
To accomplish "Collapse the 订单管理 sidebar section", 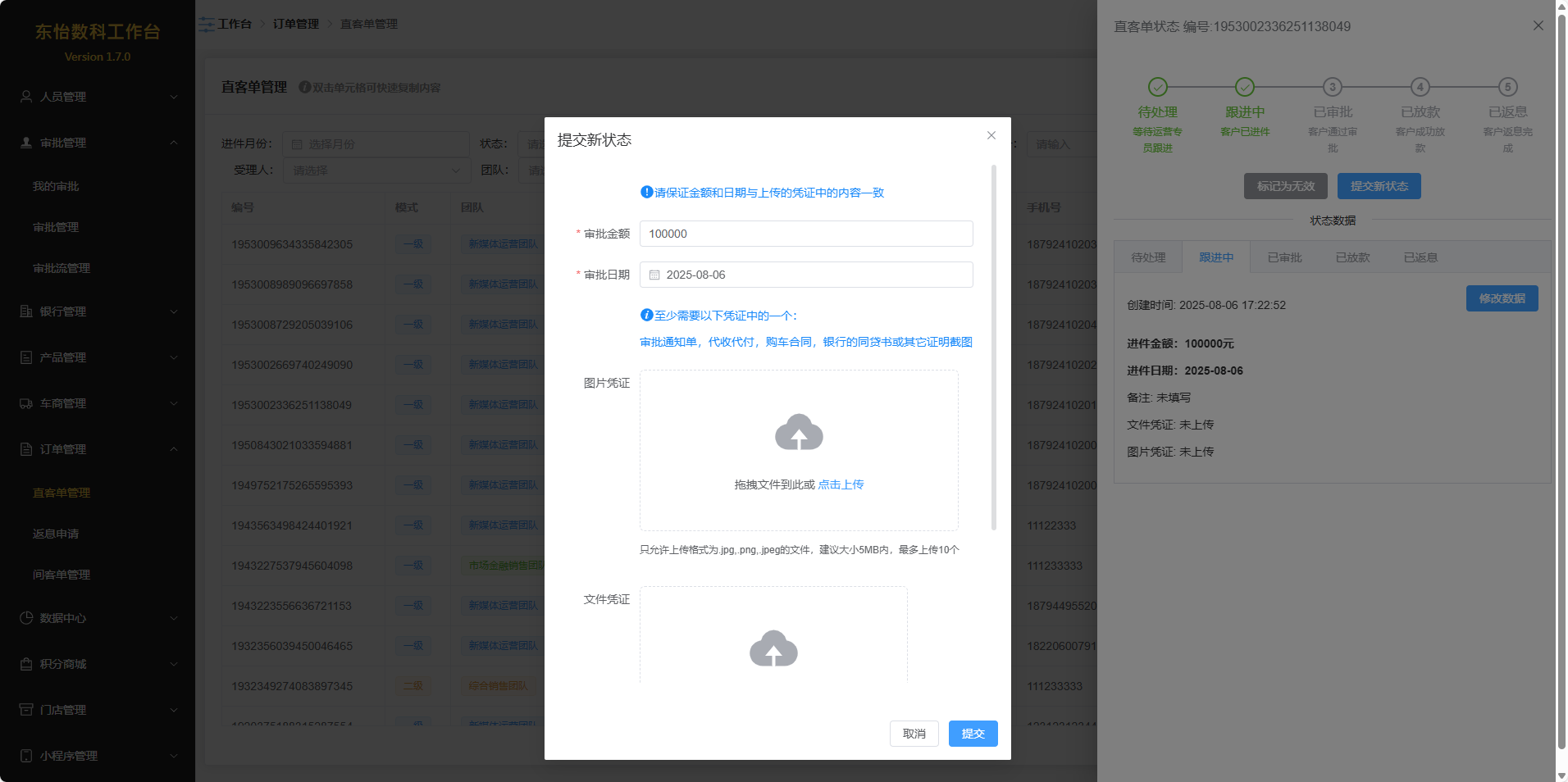I will point(98,449).
